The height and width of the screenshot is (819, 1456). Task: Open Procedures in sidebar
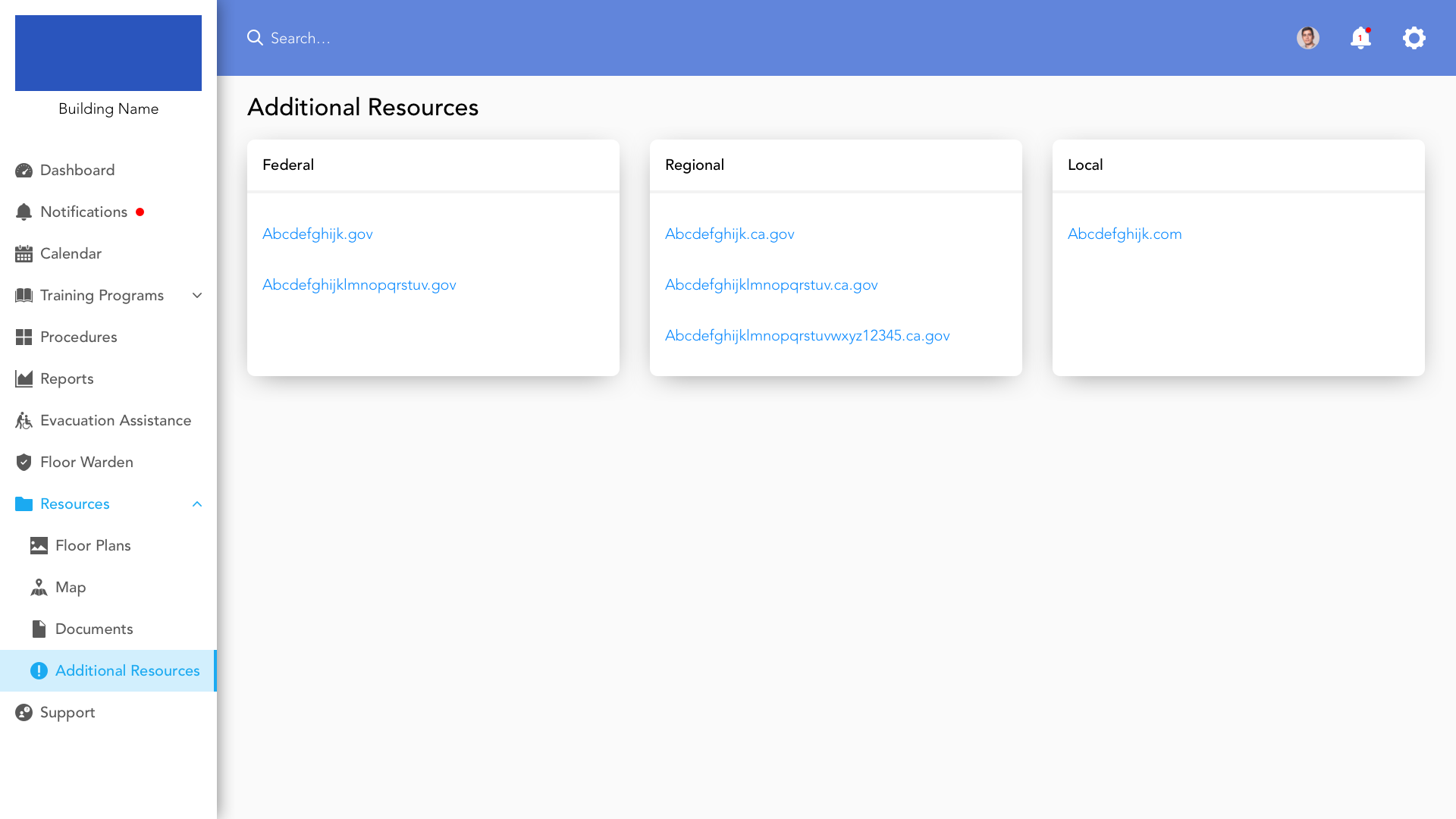point(78,337)
